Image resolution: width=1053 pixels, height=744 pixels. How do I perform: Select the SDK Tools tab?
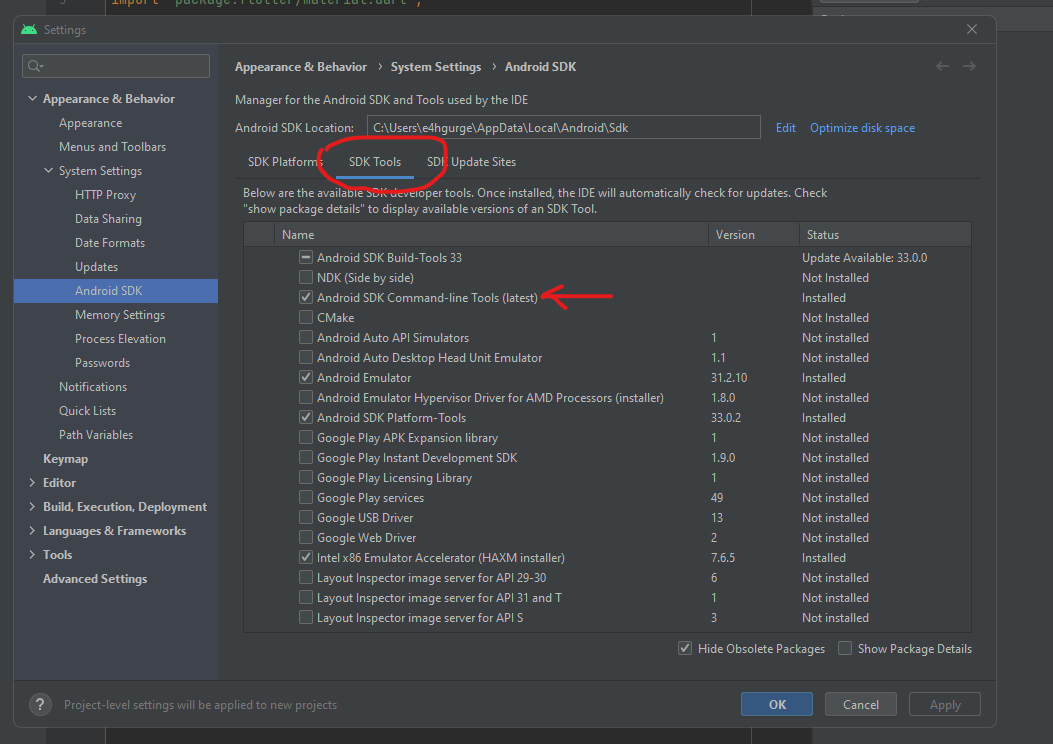375,162
